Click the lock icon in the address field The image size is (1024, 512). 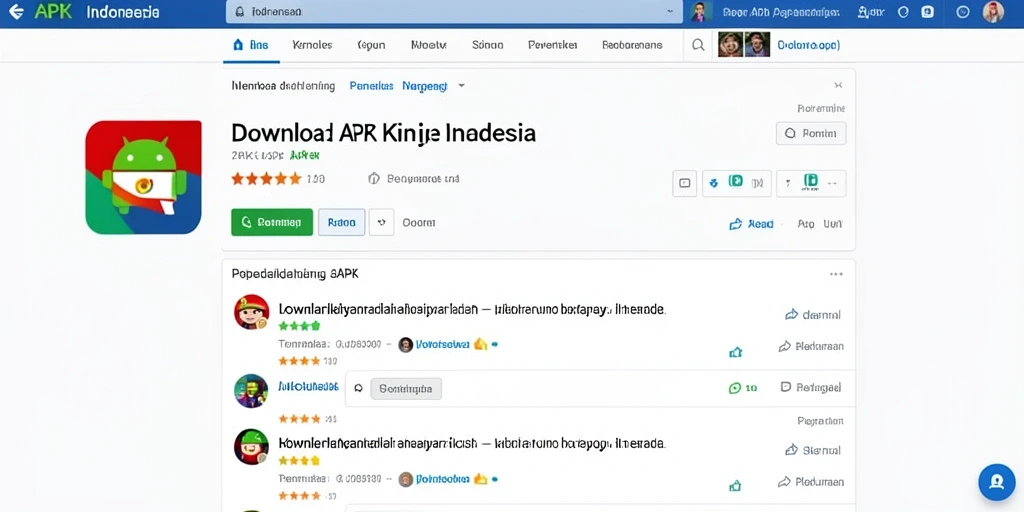(x=240, y=12)
